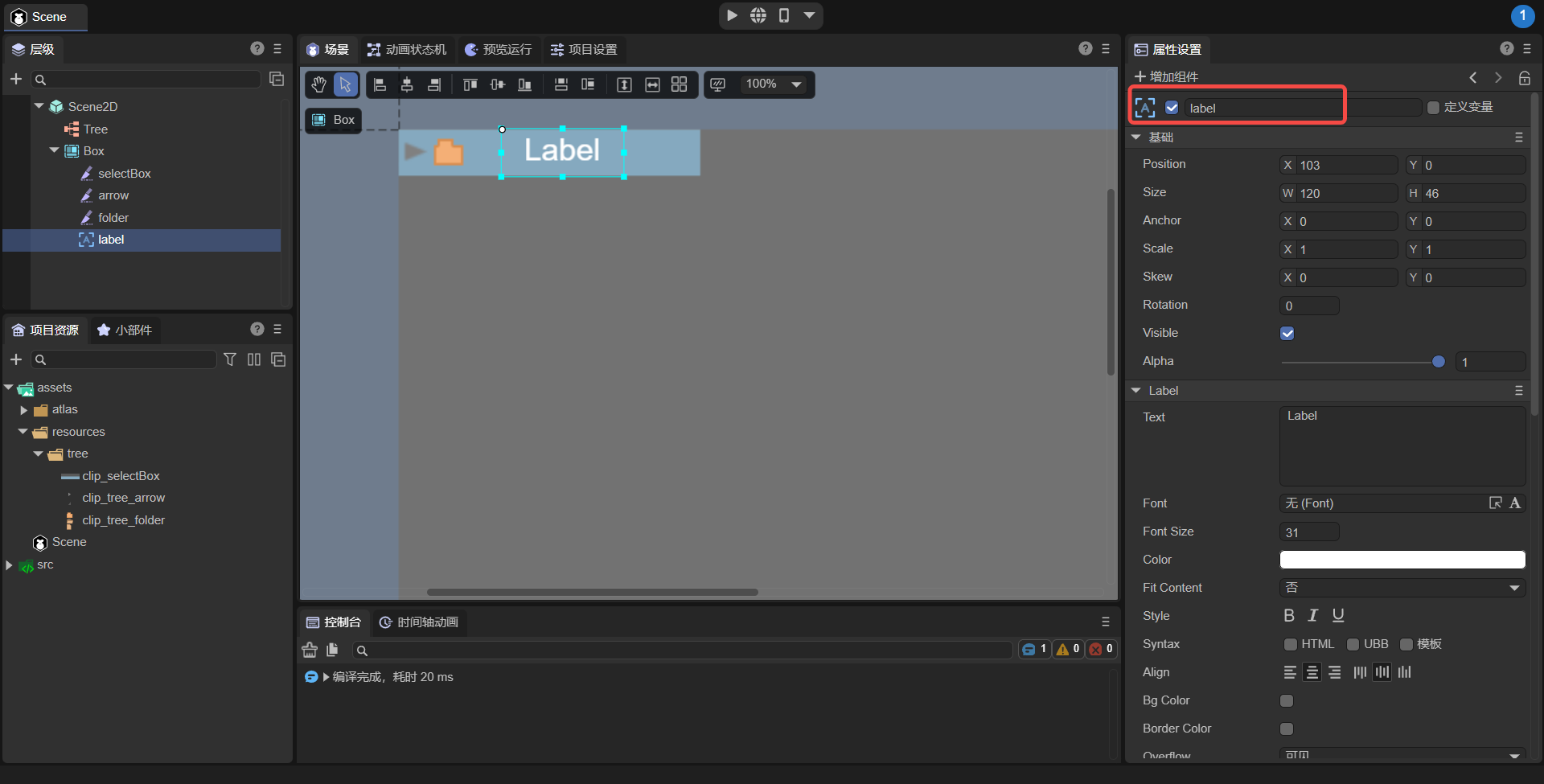Image resolution: width=1544 pixels, height=784 pixels.
Task: Open the 时间轴动画 tab
Action: (419, 622)
